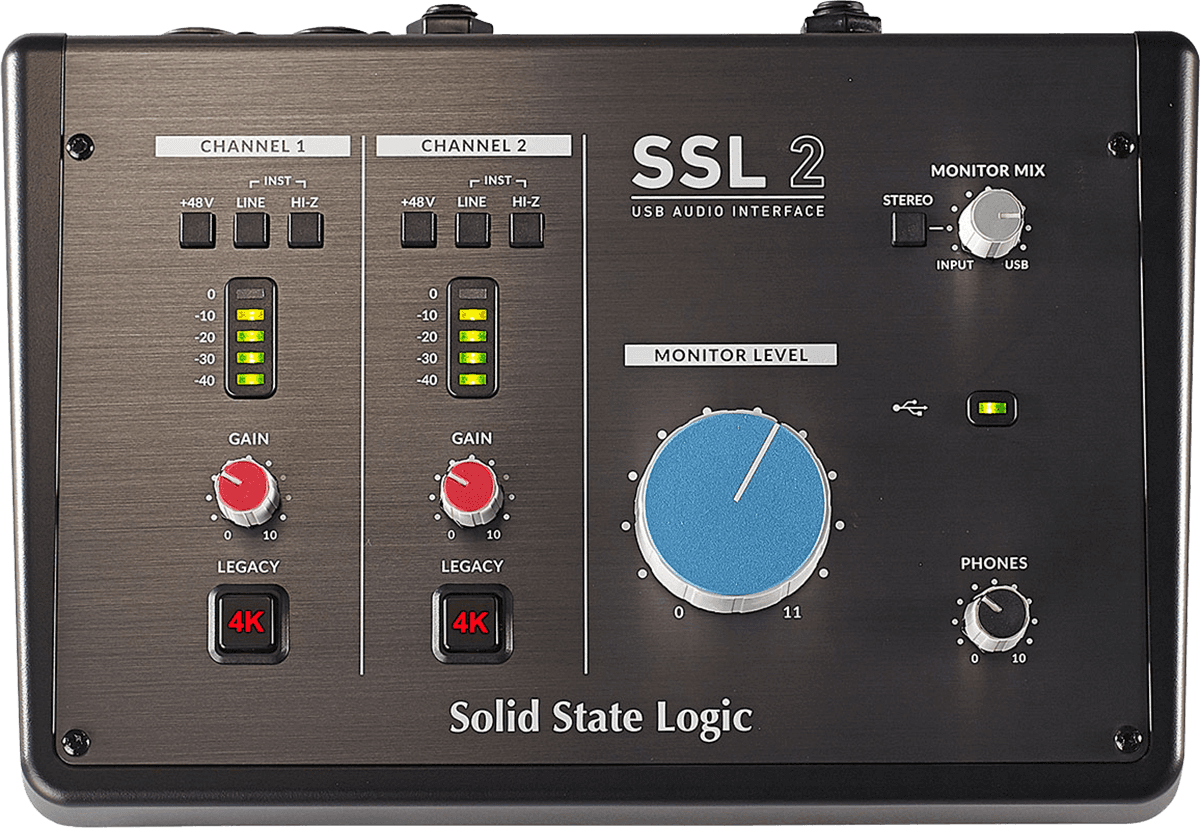Click the Channel 2 red GAIN knob
This screenshot has height=828, width=1200.
point(471,492)
